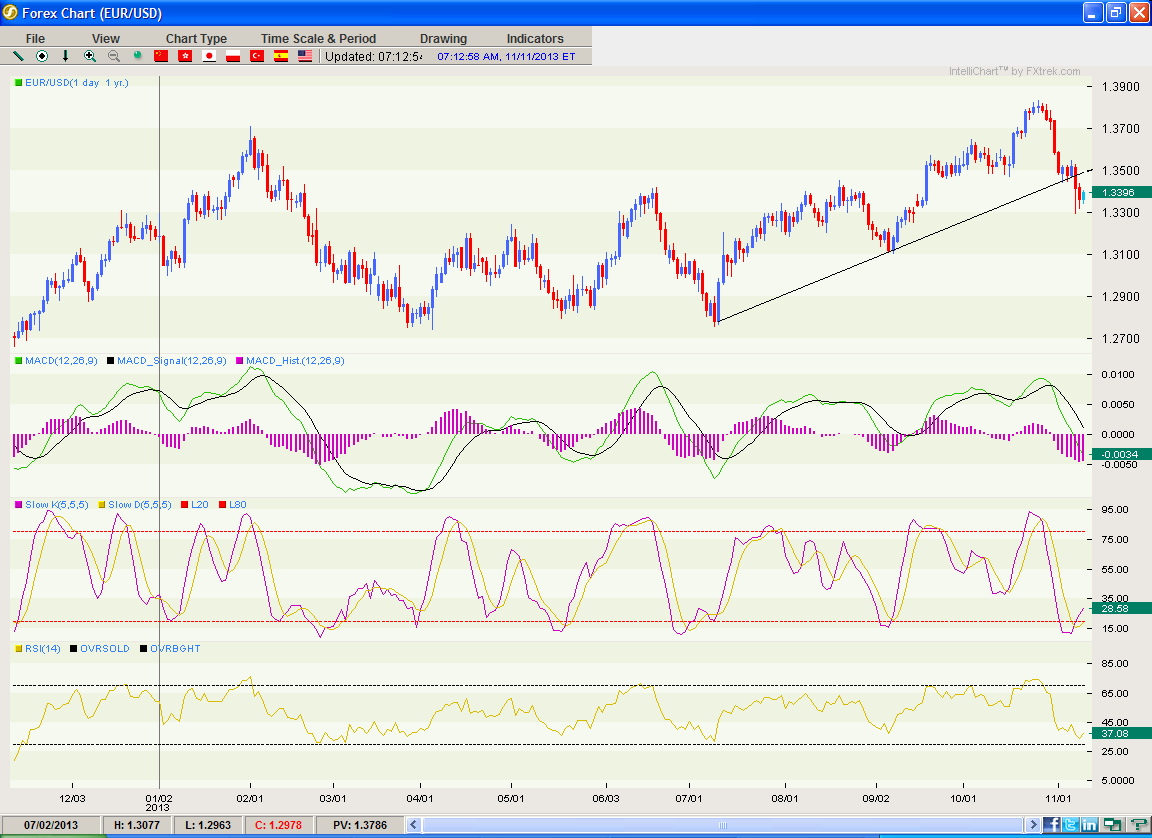Zoom in with the magnifier plus icon
This screenshot has height=838, width=1152.
[x=90, y=56]
